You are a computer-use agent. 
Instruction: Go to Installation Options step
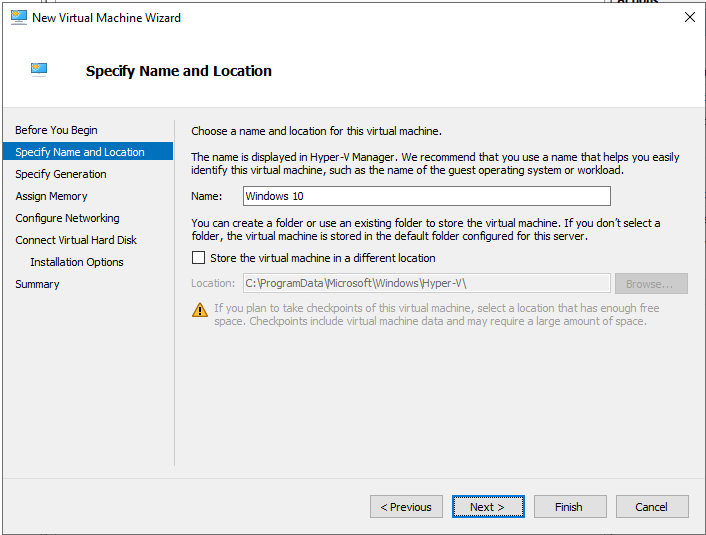[77, 262]
